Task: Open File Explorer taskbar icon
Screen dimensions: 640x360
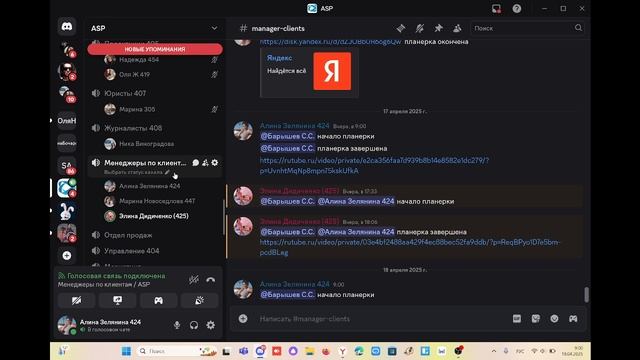Action: pos(309,351)
